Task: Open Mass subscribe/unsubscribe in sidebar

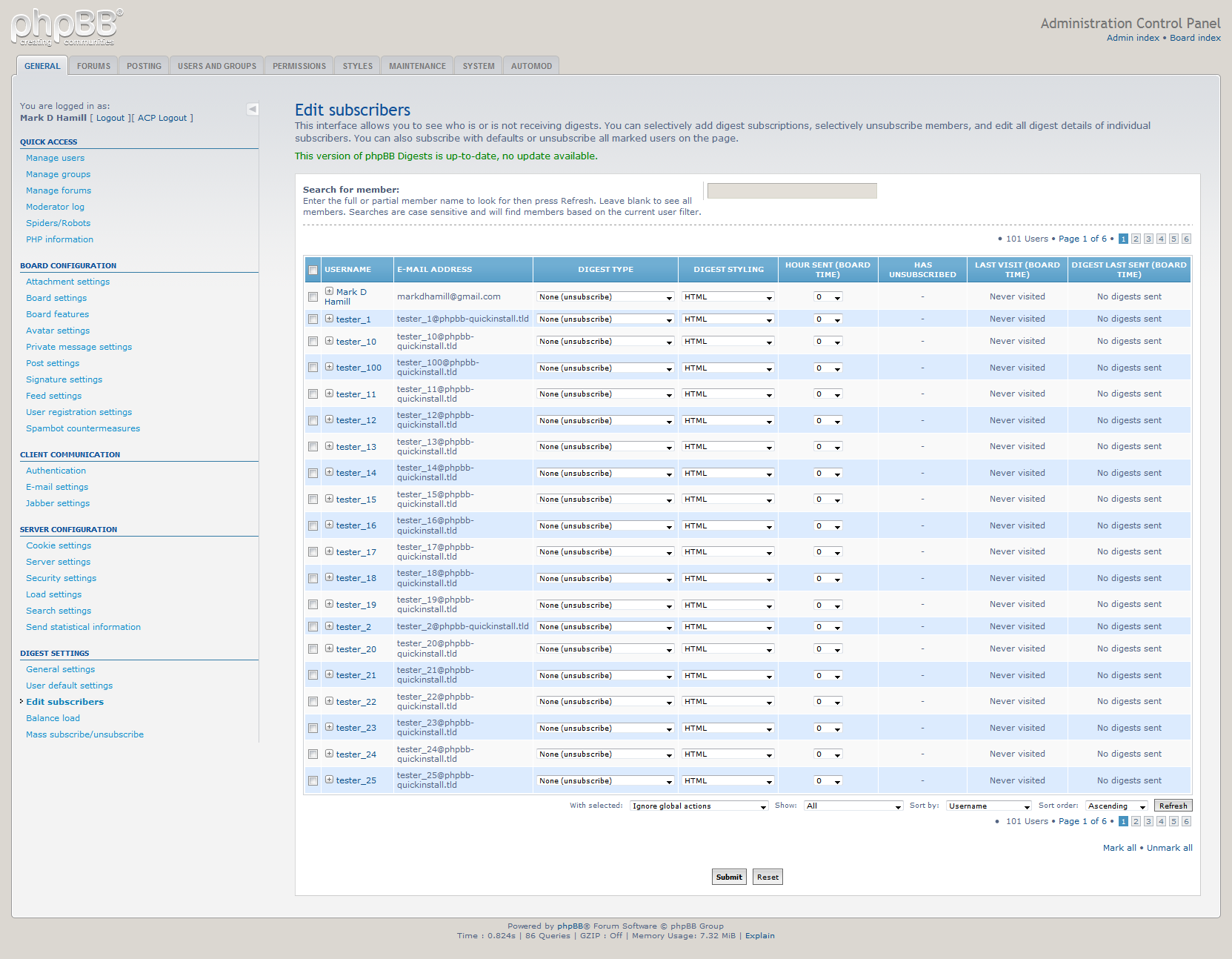Action: [84, 734]
